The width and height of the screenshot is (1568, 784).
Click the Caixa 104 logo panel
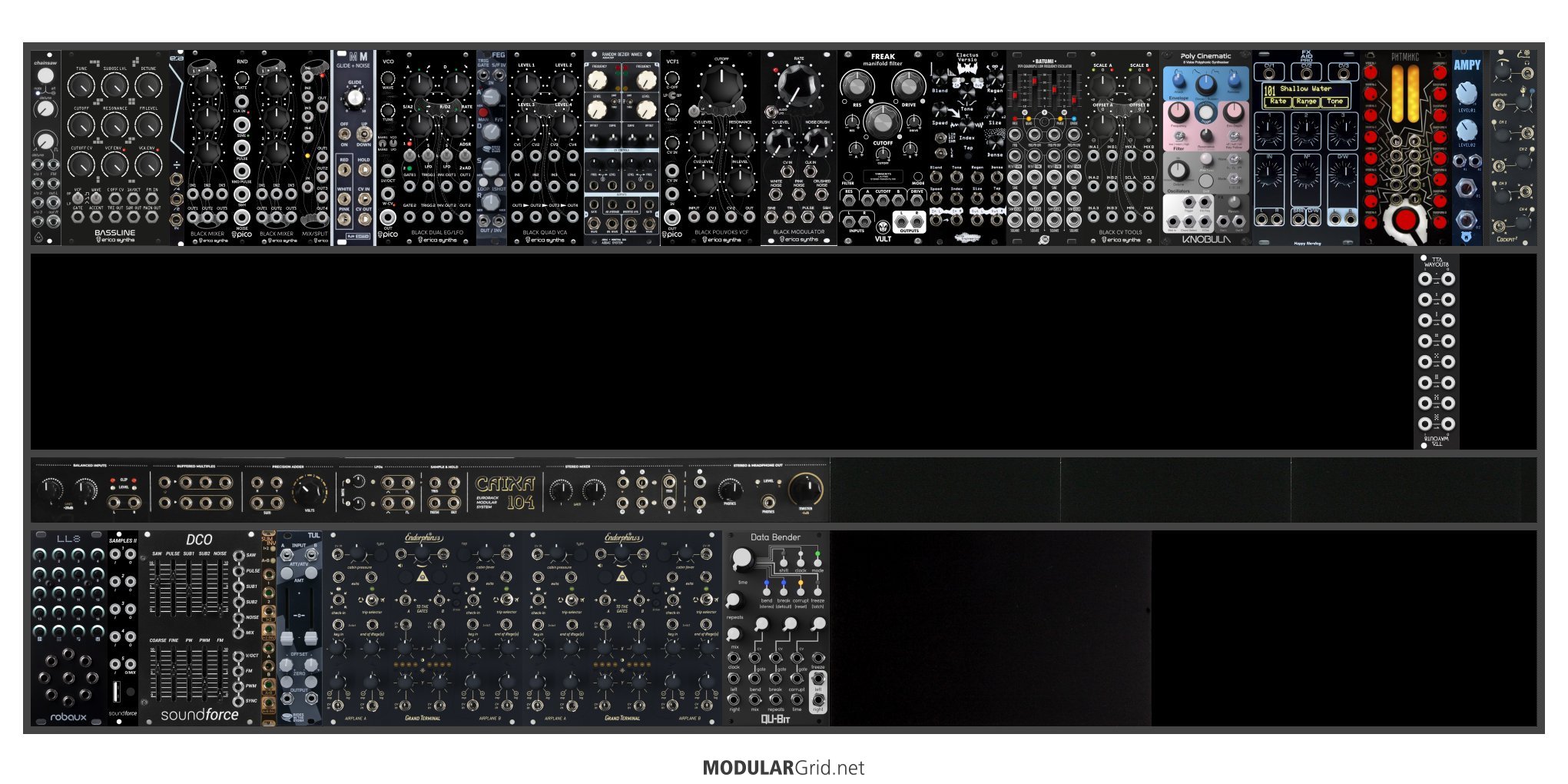tap(505, 492)
